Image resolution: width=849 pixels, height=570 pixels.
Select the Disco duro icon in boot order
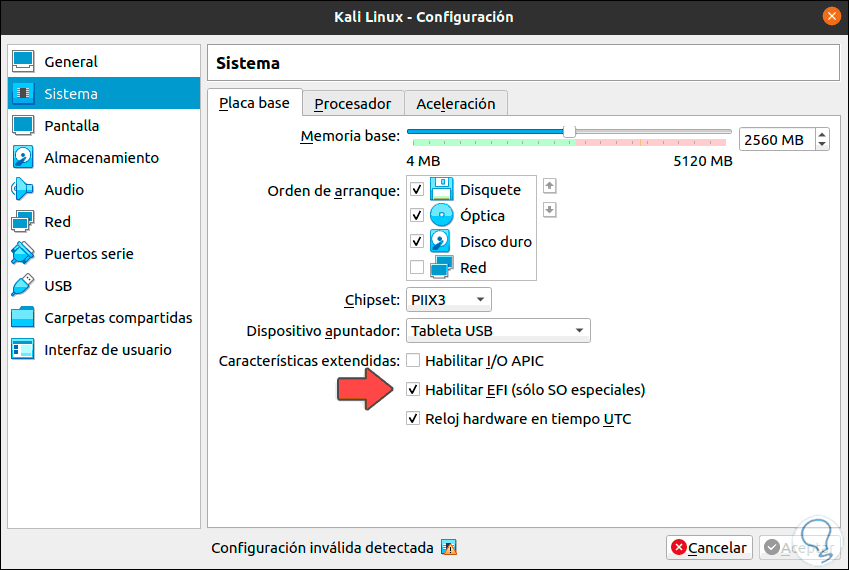[x=441, y=241]
